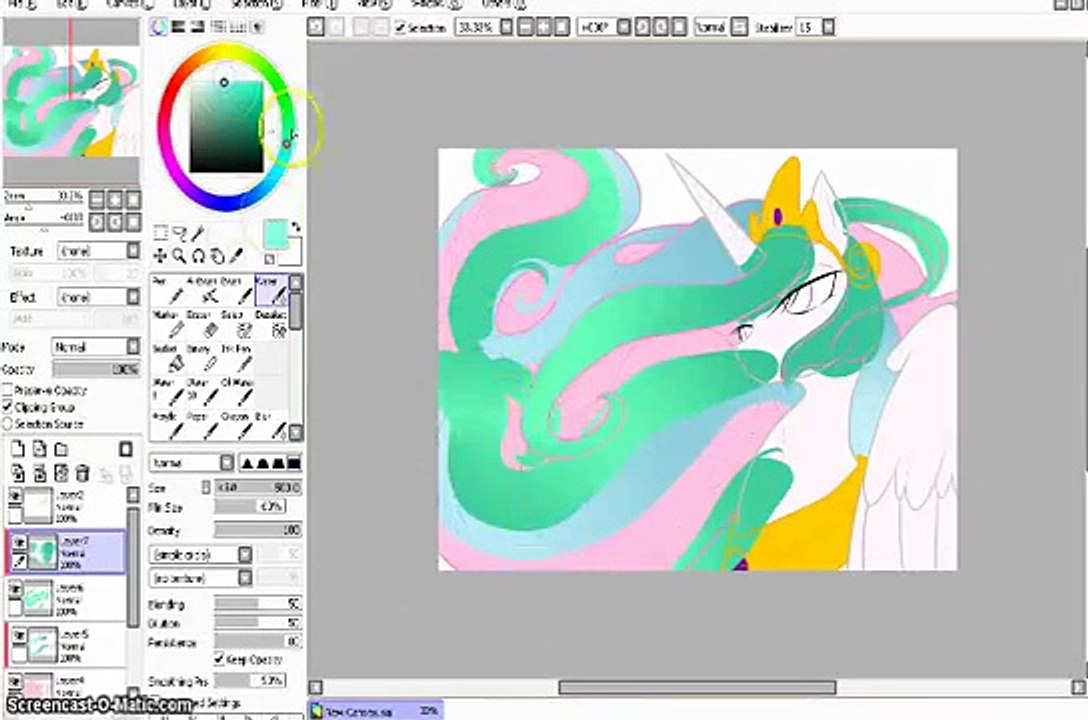
Task: Select the Pen brush
Action: click(x=169, y=291)
